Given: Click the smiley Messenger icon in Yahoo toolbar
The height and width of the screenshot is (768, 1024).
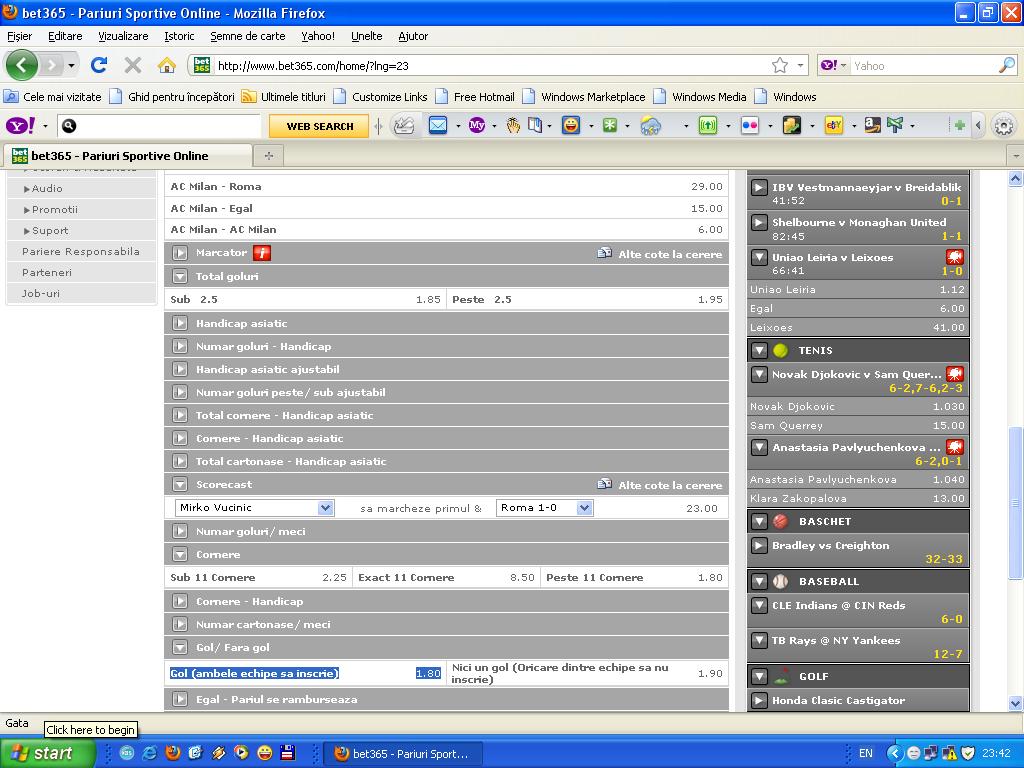Looking at the screenshot, I should point(571,125).
